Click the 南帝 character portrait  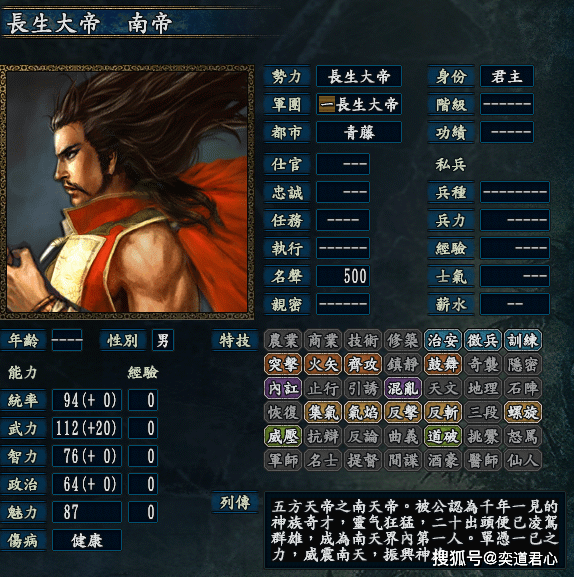click(127, 192)
